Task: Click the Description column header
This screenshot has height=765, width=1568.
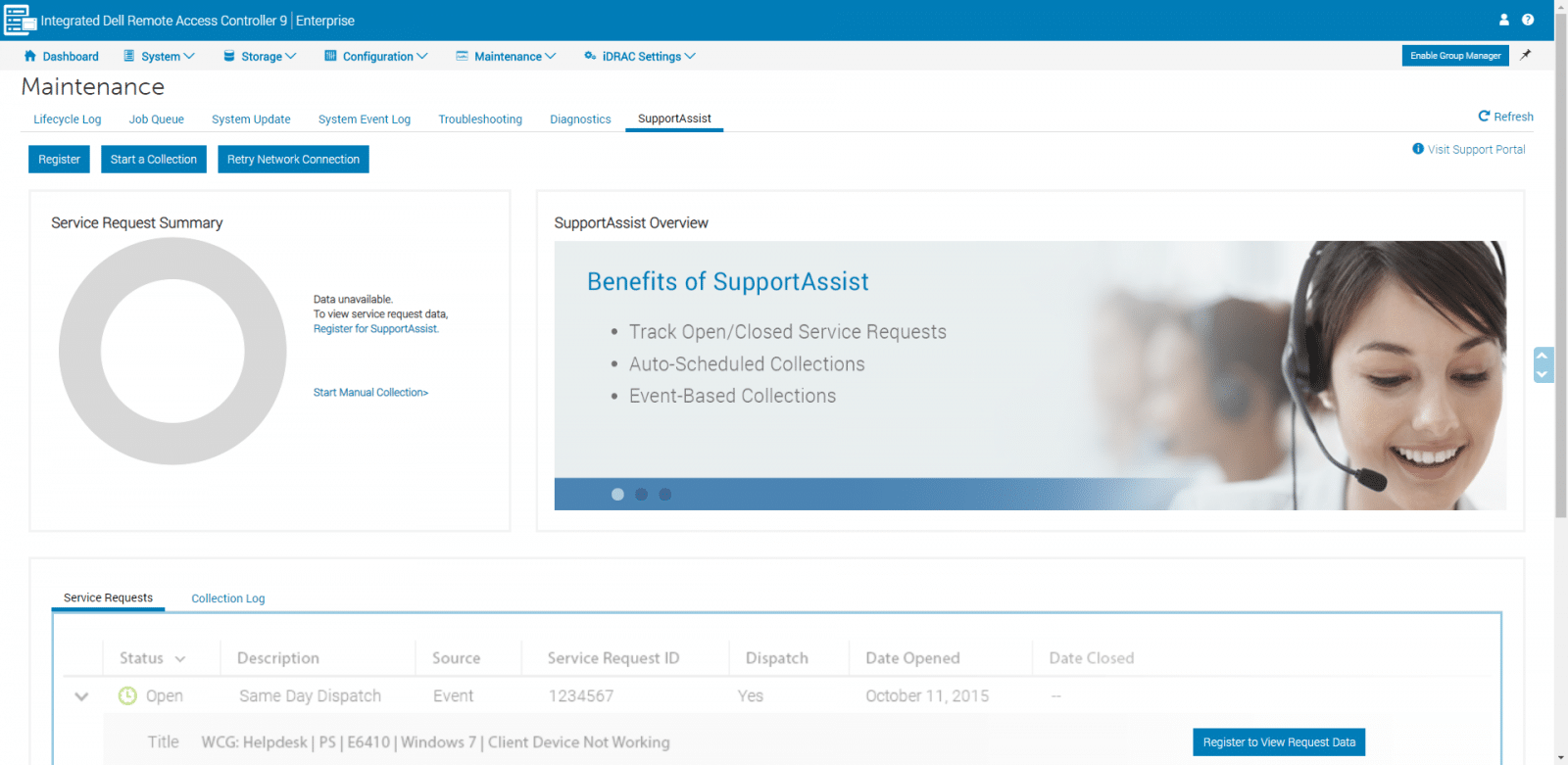Action: [278, 658]
